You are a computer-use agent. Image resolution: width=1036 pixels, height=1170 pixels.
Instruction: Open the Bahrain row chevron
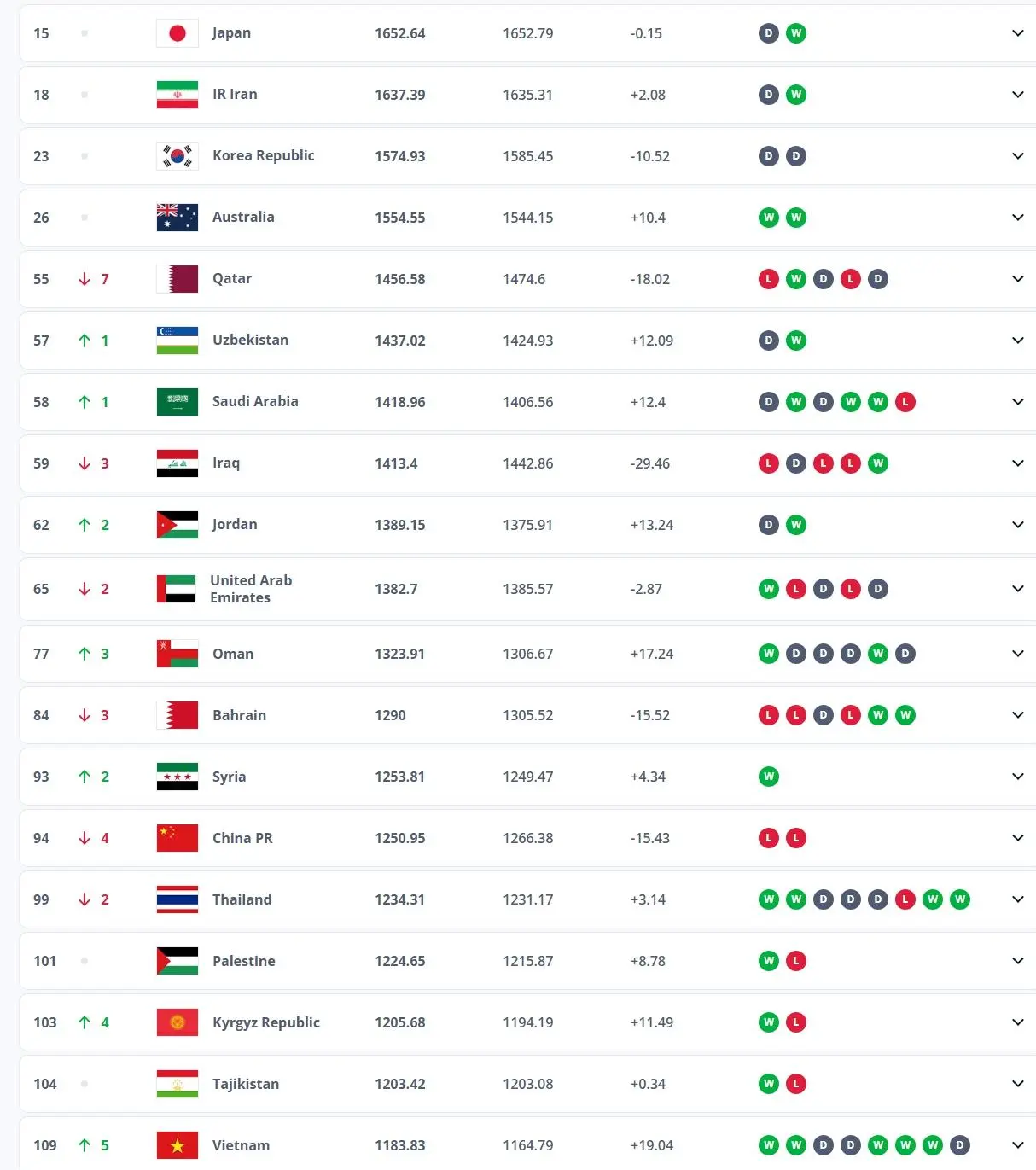[x=1017, y=715]
